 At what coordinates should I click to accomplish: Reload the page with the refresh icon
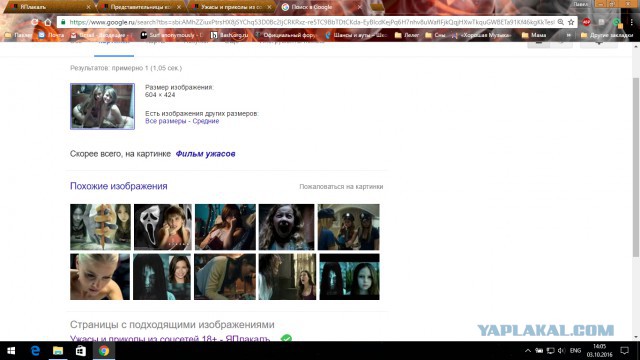[x=35, y=22]
